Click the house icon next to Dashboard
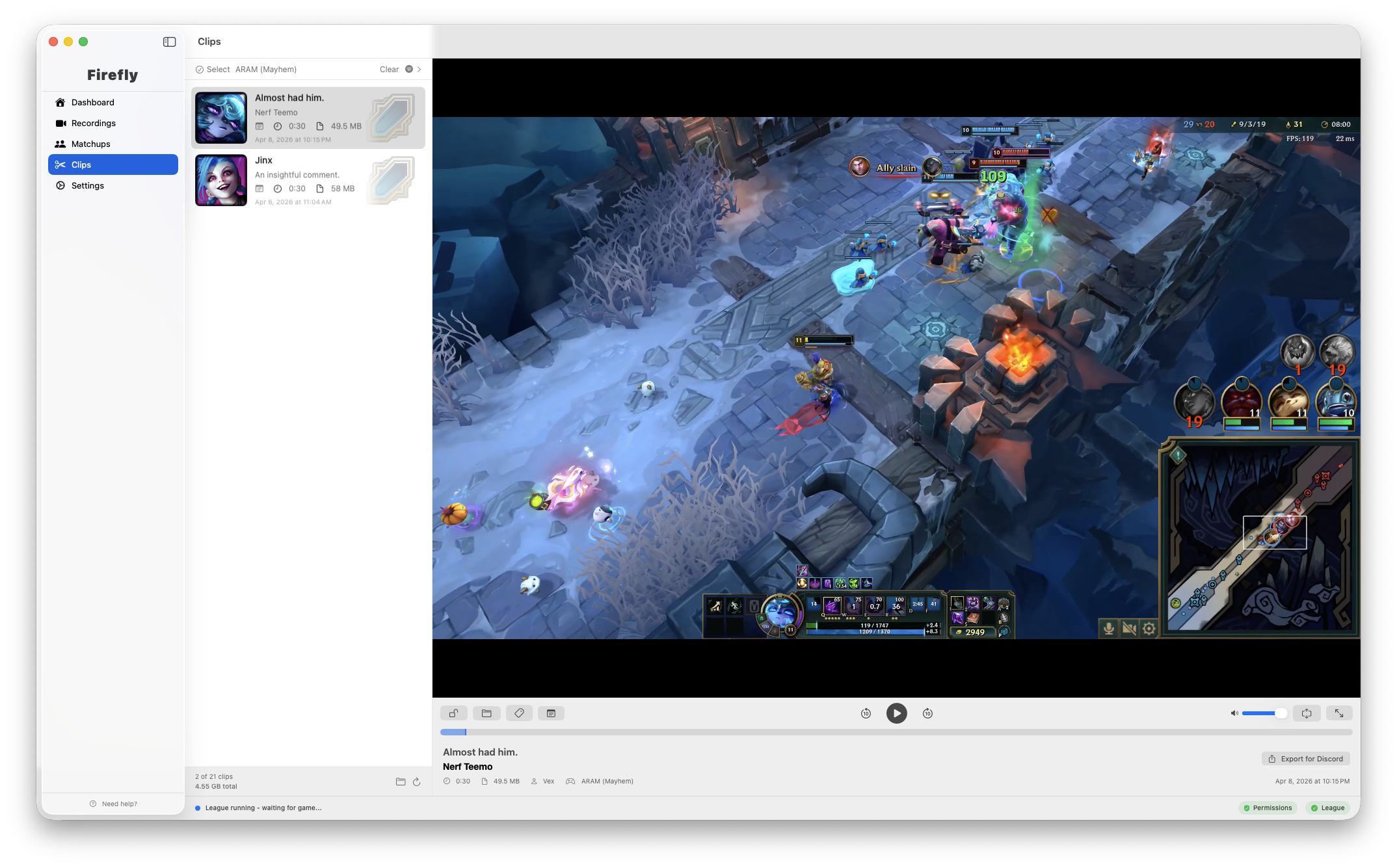Screen dimensions: 1397x868 tap(60, 102)
